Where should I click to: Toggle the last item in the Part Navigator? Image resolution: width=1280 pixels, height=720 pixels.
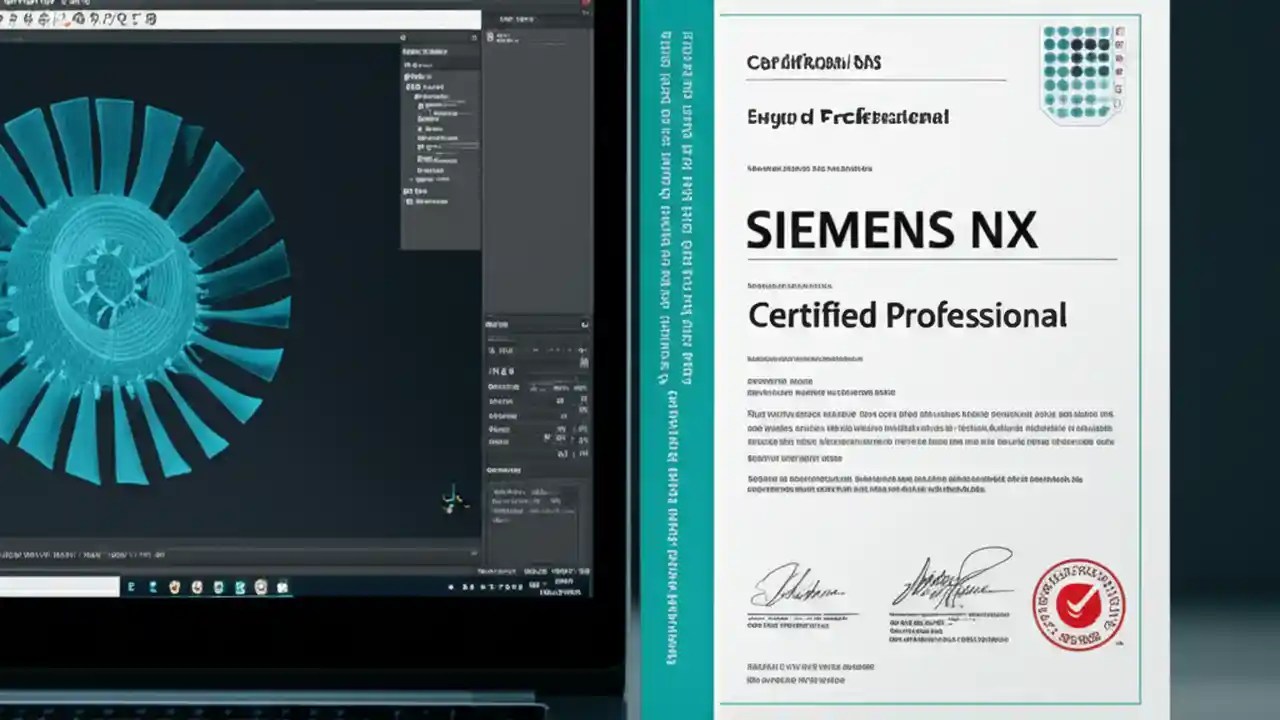pos(409,202)
